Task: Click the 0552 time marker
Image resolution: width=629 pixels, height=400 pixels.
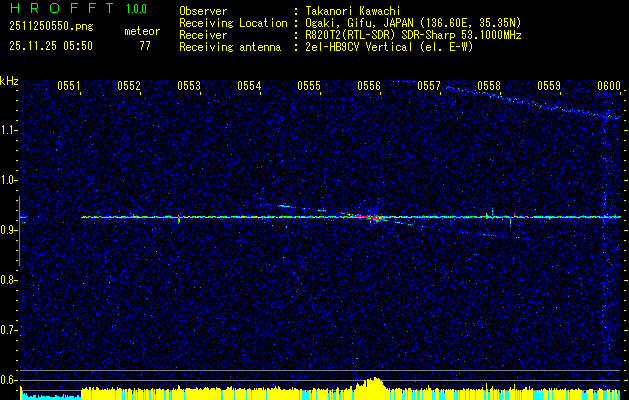Action: [129, 85]
